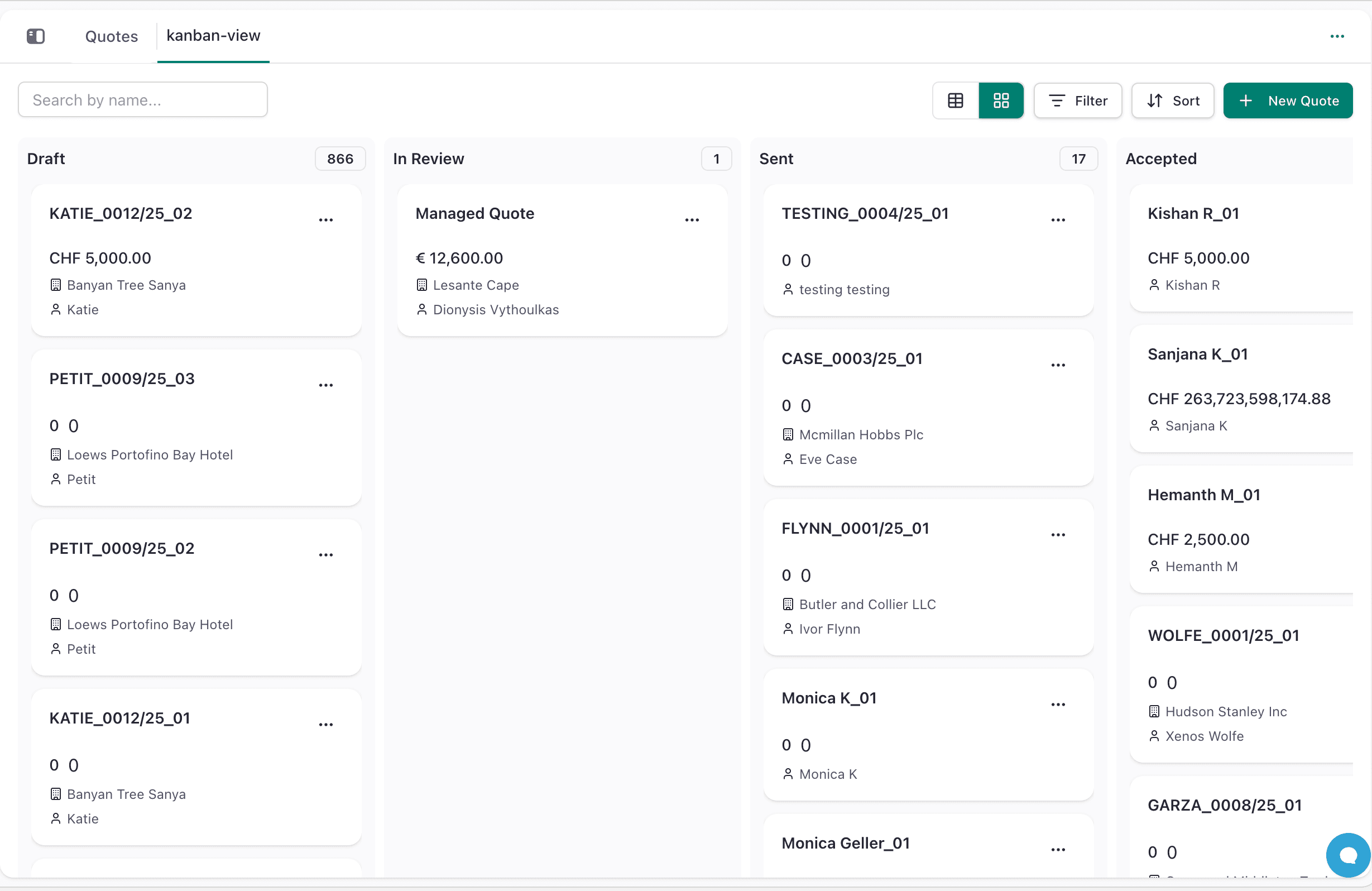1372x891 pixels.
Task: Open the Sort options
Action: pyautogui.click(x=1173, y=100)
